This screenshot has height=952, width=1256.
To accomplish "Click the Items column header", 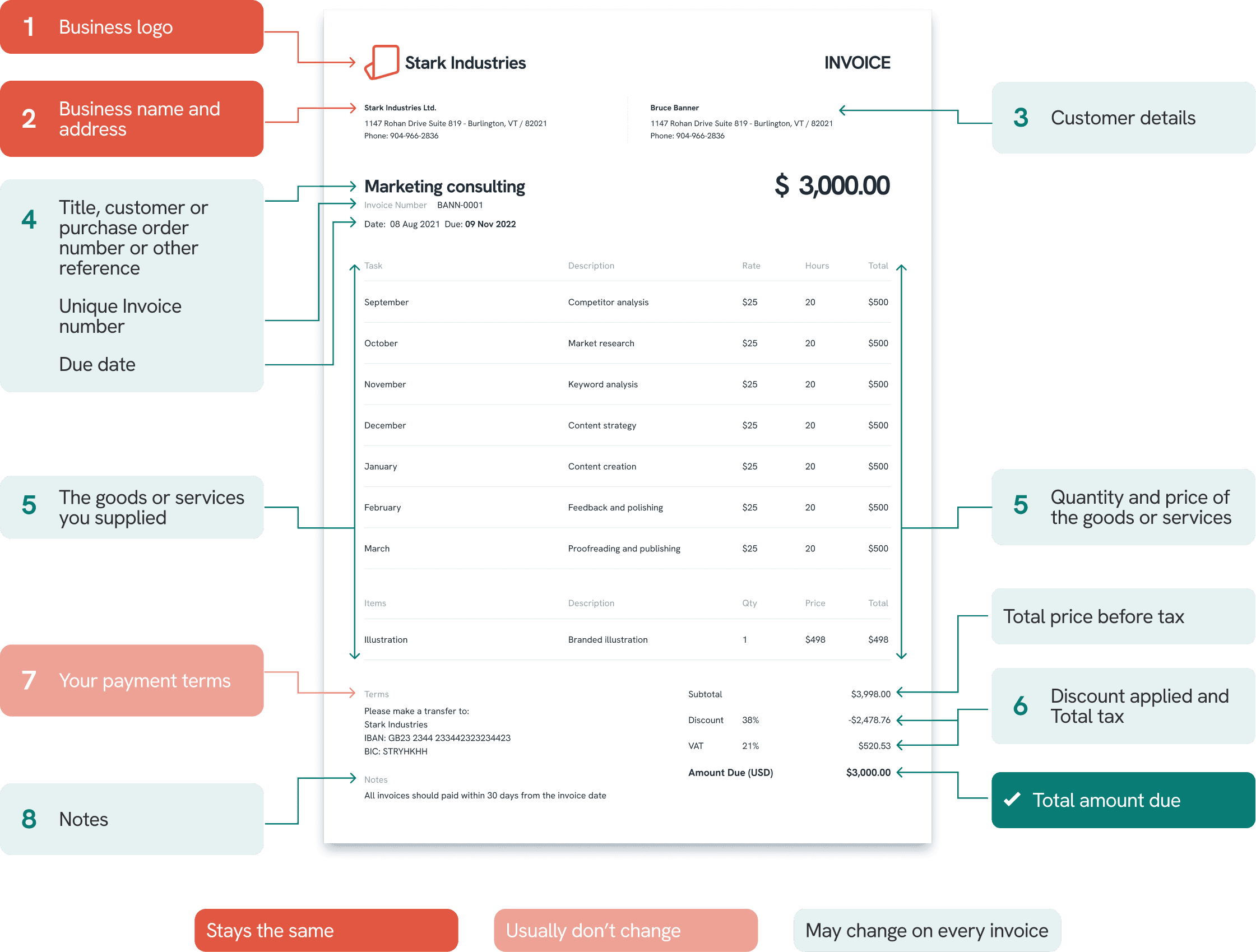I will pos(375,603).
